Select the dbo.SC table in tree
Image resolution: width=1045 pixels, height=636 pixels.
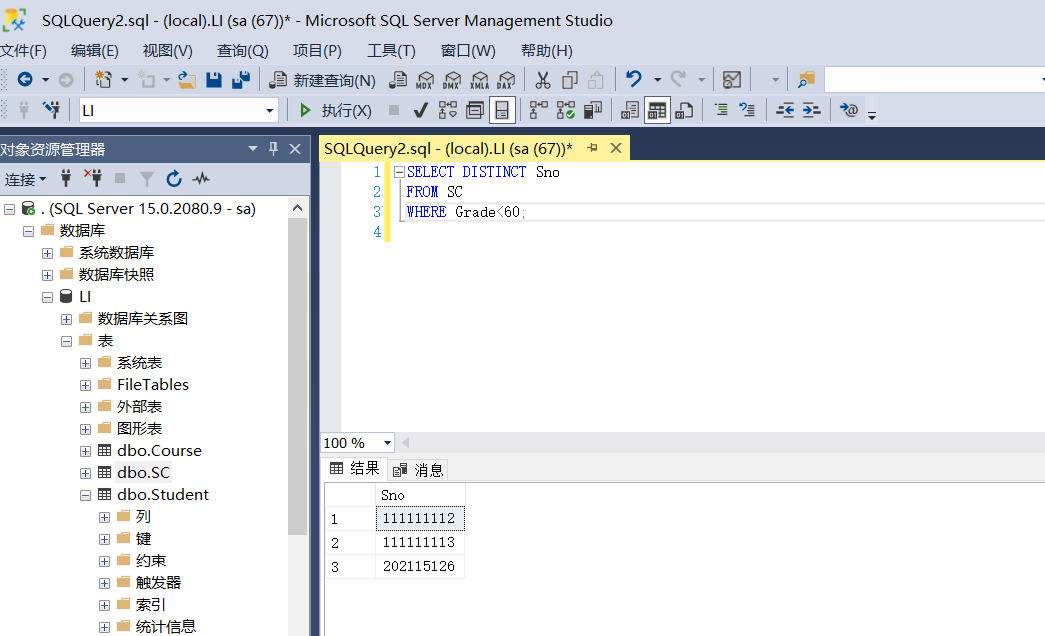click(x=143, y=473)
